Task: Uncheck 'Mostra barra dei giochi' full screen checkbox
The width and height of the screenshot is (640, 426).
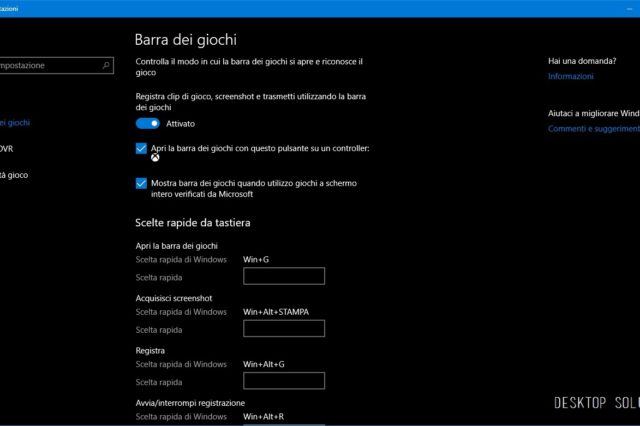Action: pos(141,183)
